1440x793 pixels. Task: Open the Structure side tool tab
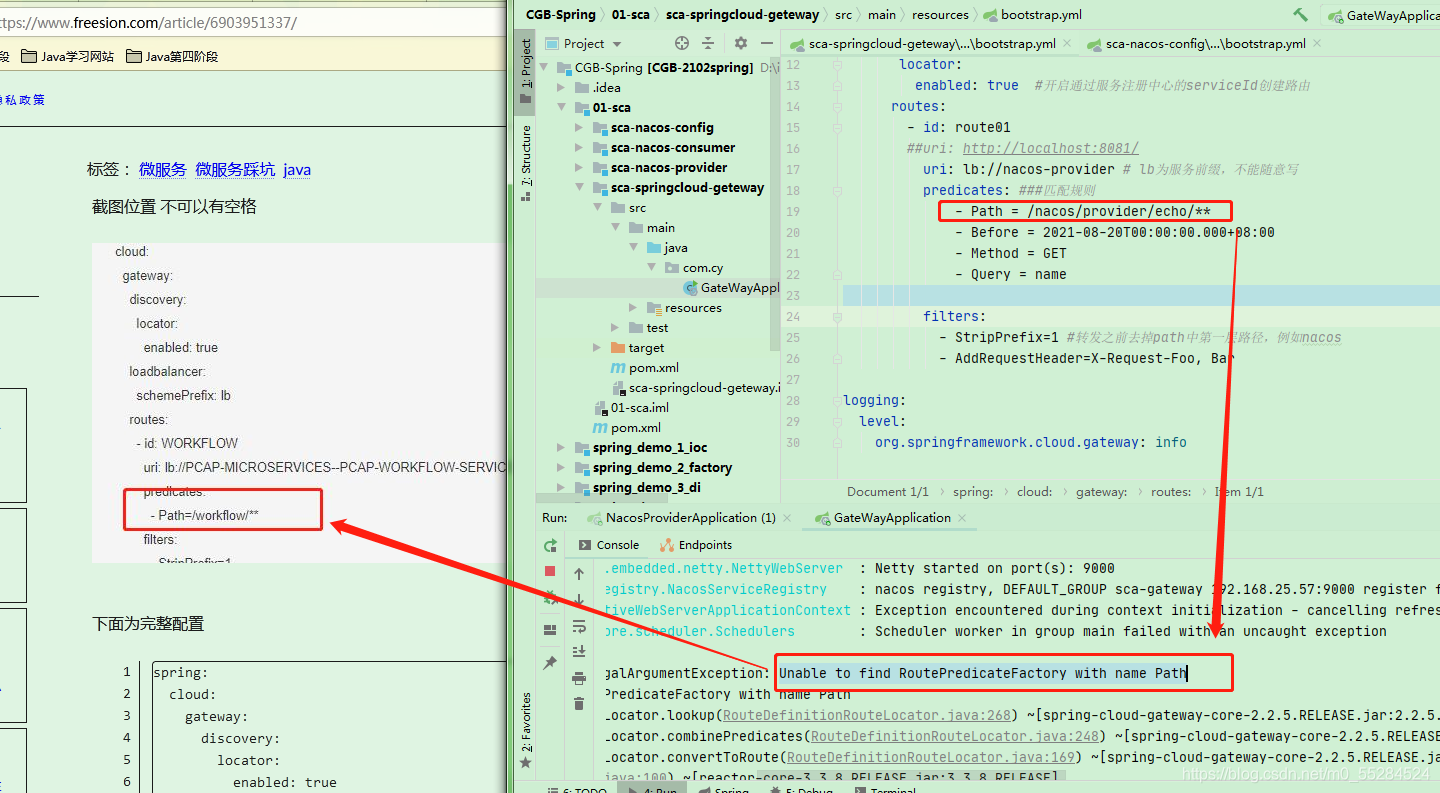(x=526, y=163)
